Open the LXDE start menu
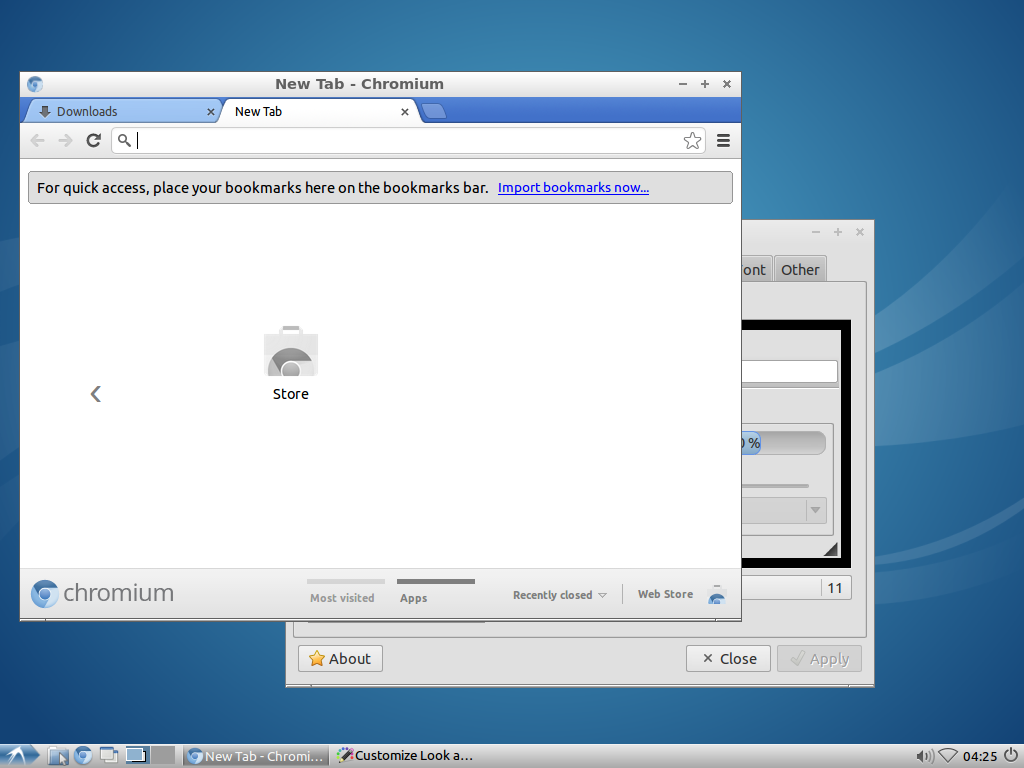This screenshot has height=768, width=1024. pos(20,756)
